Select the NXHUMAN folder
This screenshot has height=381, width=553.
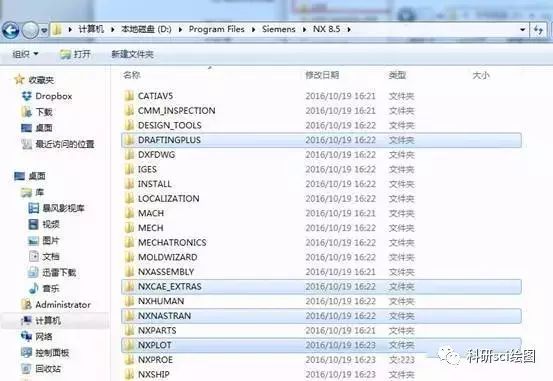click(x=161, y=301)
